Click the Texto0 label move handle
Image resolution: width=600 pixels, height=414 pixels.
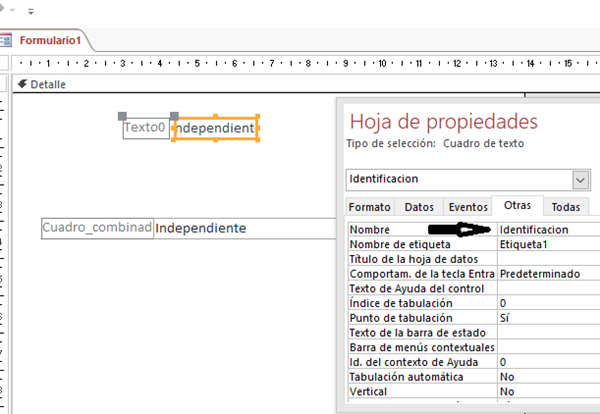123,115
